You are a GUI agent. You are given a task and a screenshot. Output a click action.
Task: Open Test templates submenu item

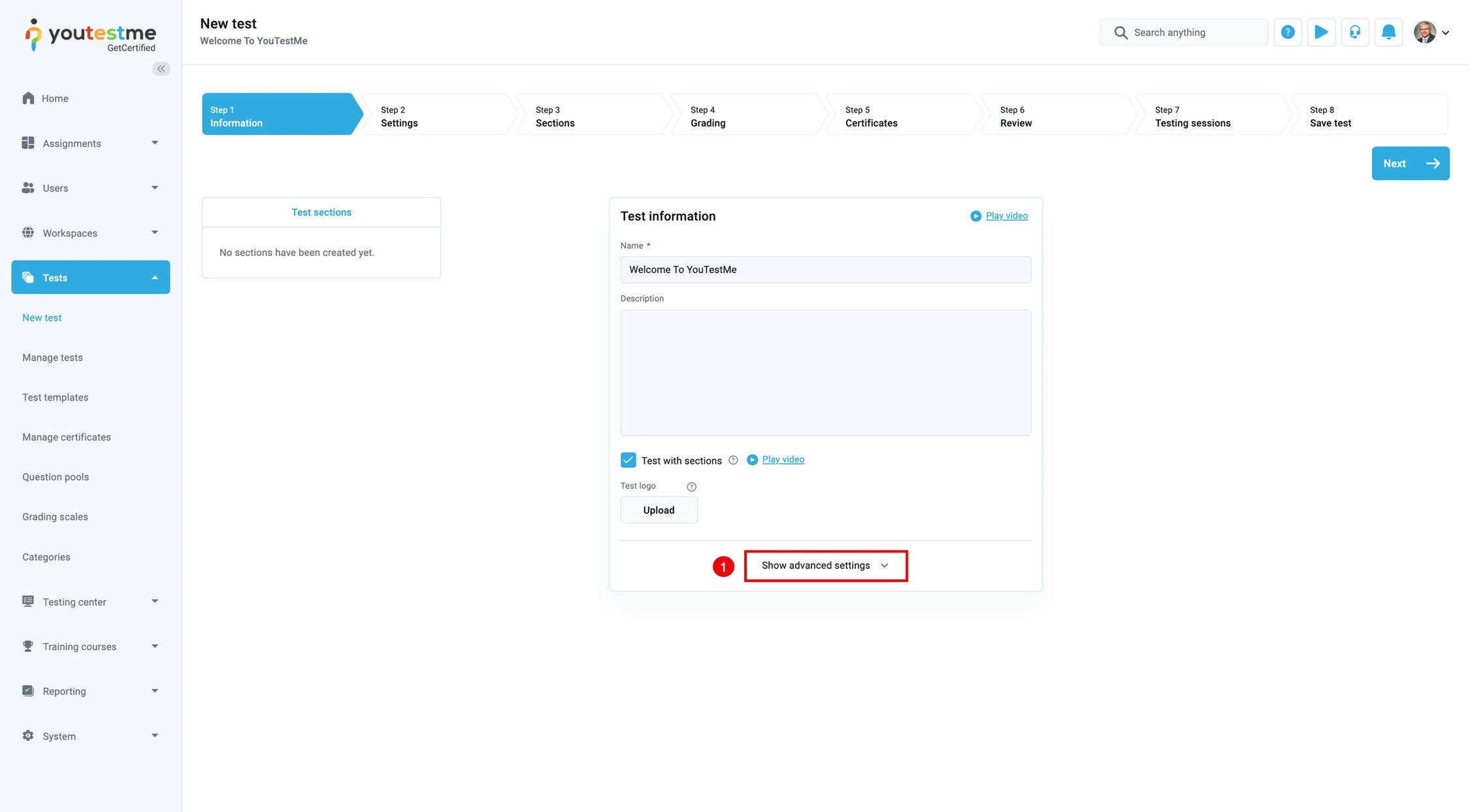(55, 397)
